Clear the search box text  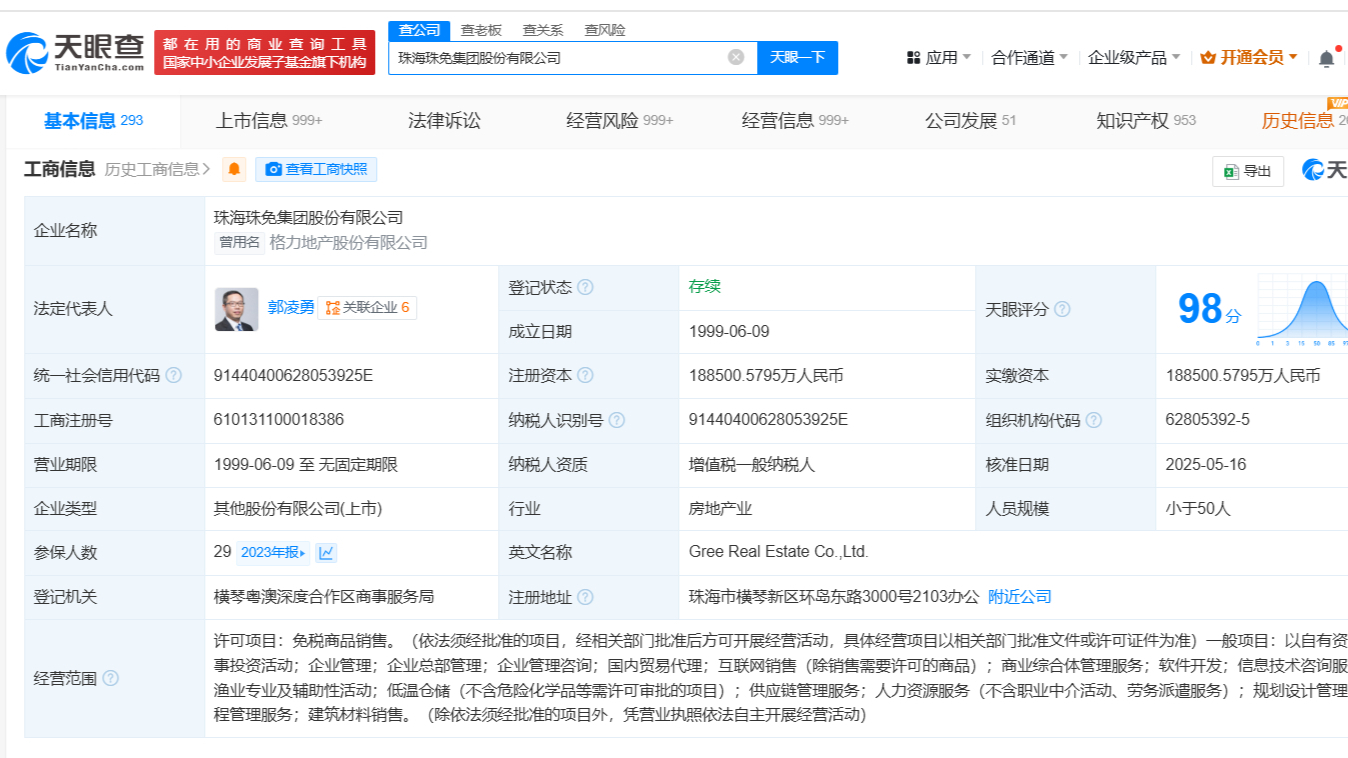pyautogui.click(x=736, y=57)
